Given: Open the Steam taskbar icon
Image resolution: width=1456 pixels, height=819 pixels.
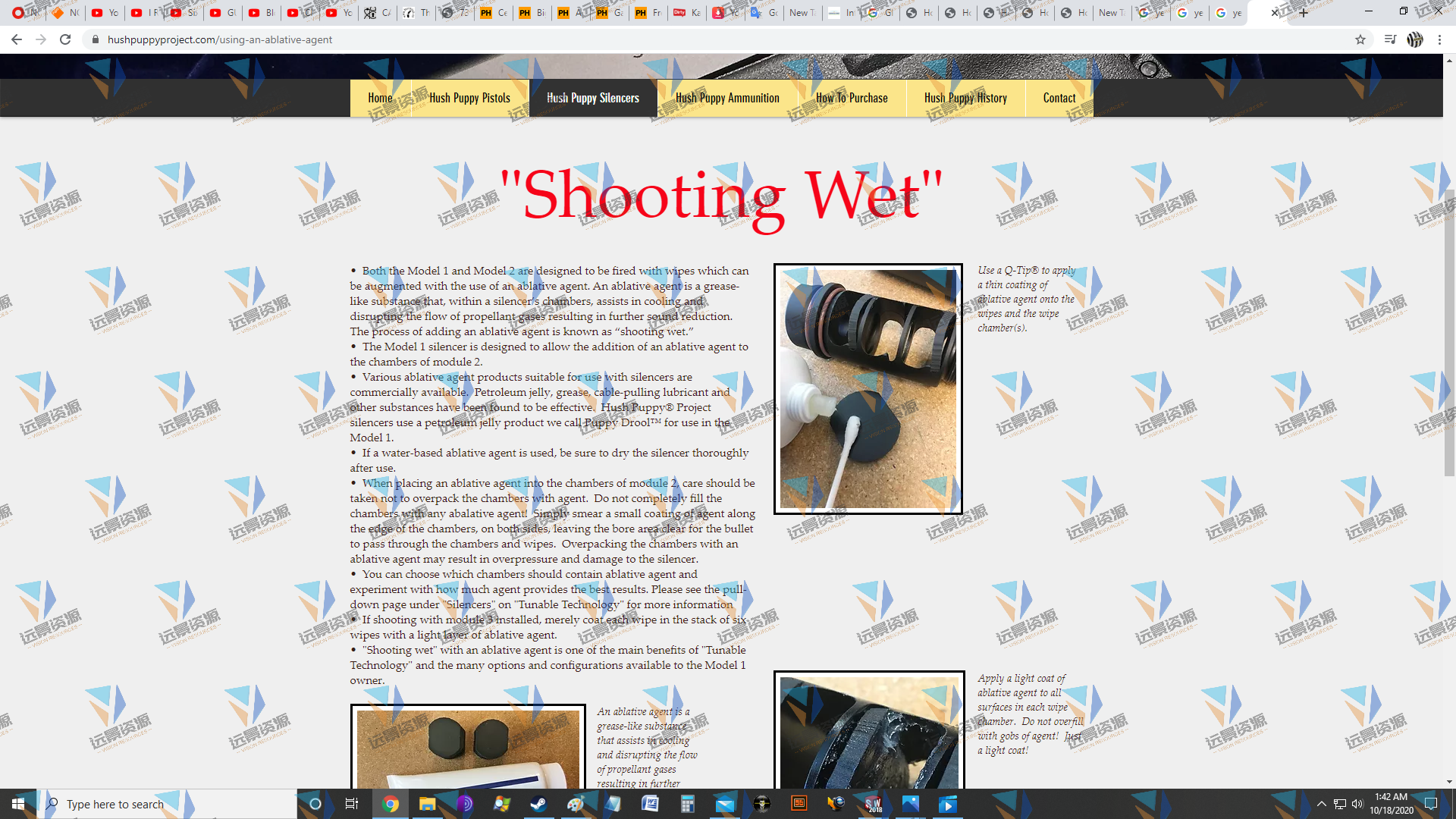Looking at the screenshot, I should [x=538, y=804].
